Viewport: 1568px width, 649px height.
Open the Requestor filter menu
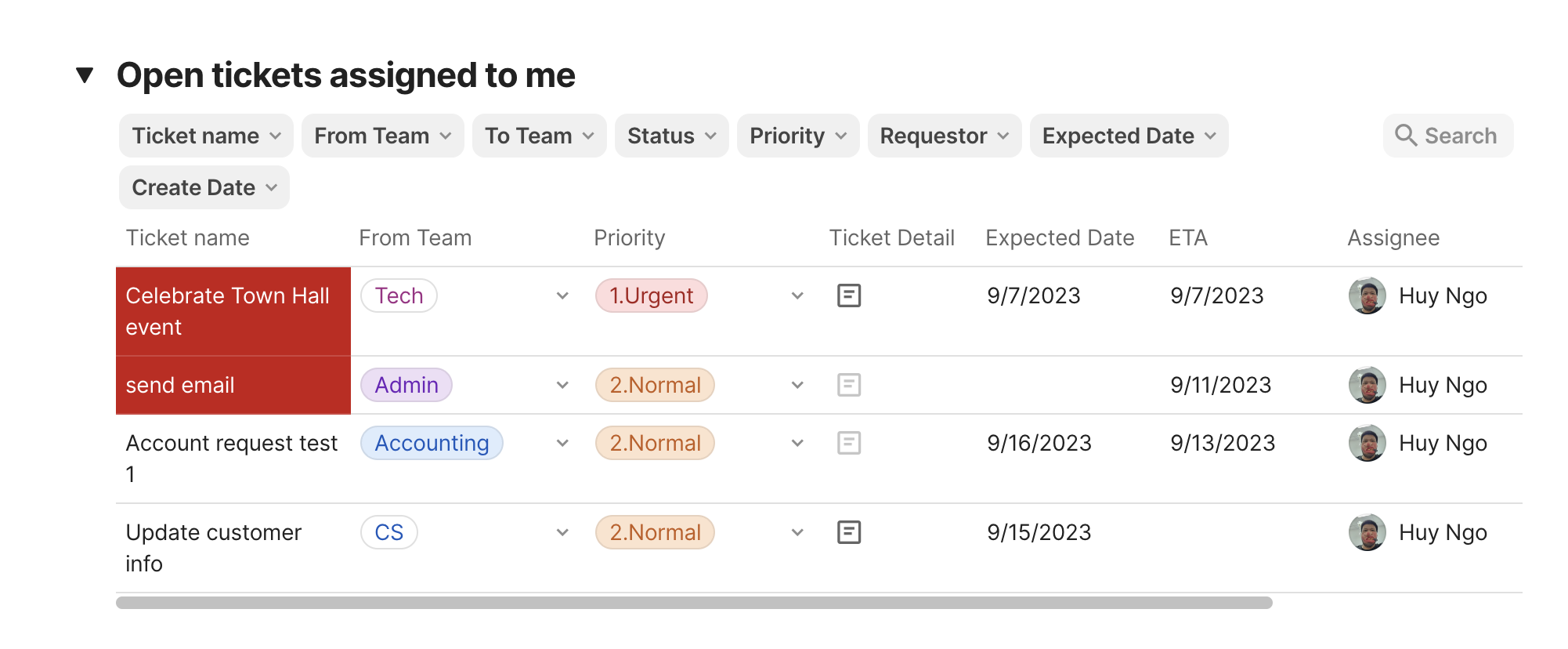(944, 136)
